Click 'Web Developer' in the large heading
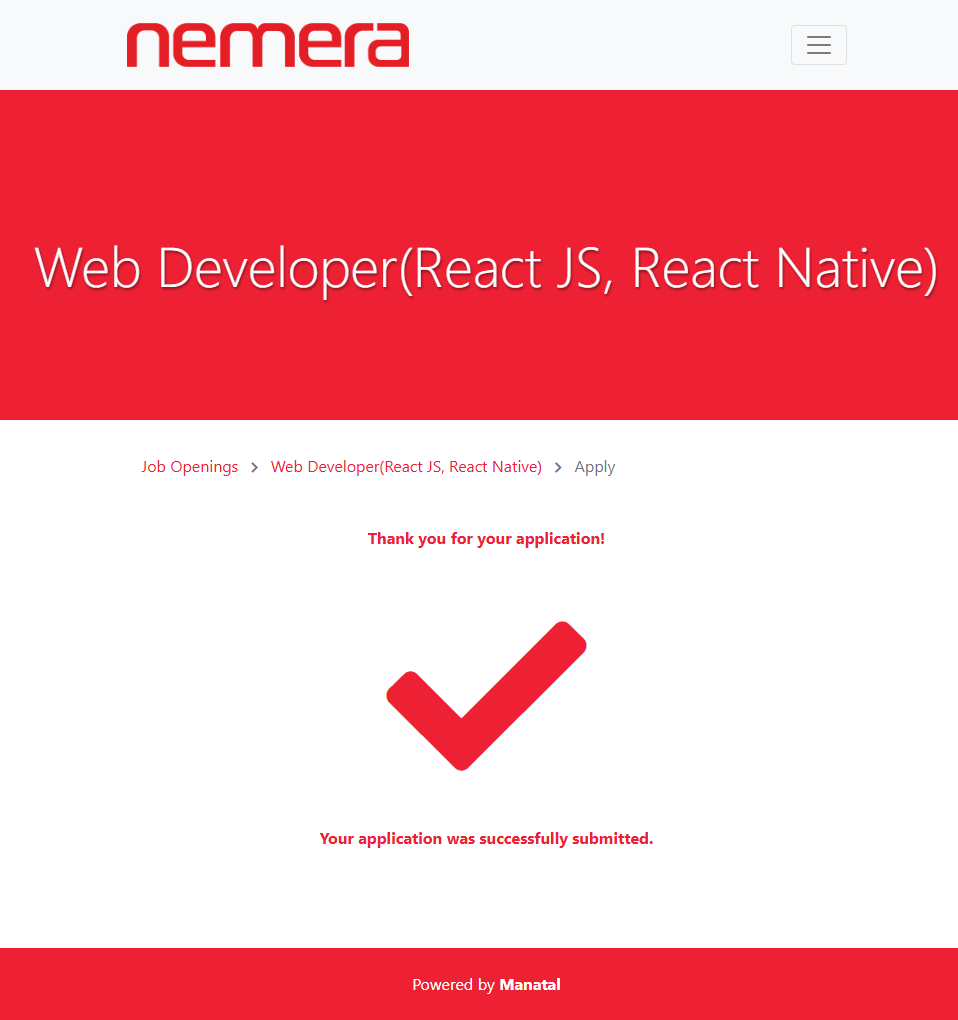 pyautogui.click(x=215, y=268)
